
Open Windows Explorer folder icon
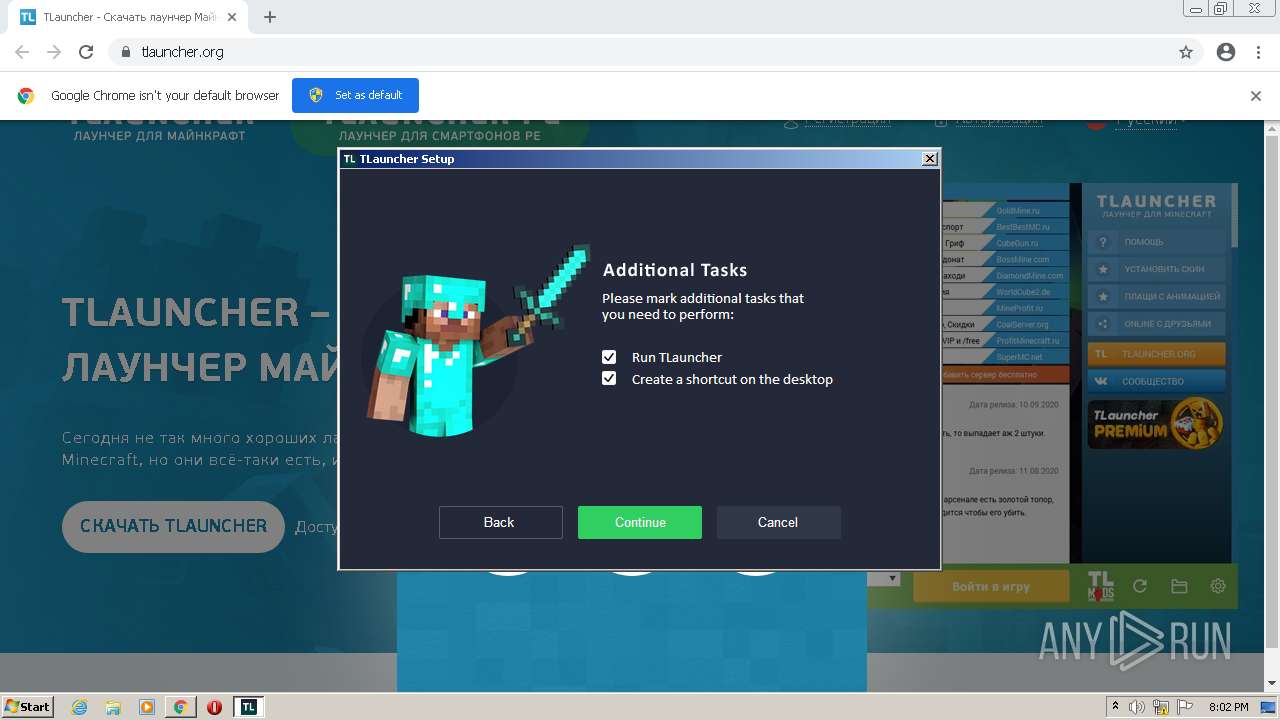point(113,707)
